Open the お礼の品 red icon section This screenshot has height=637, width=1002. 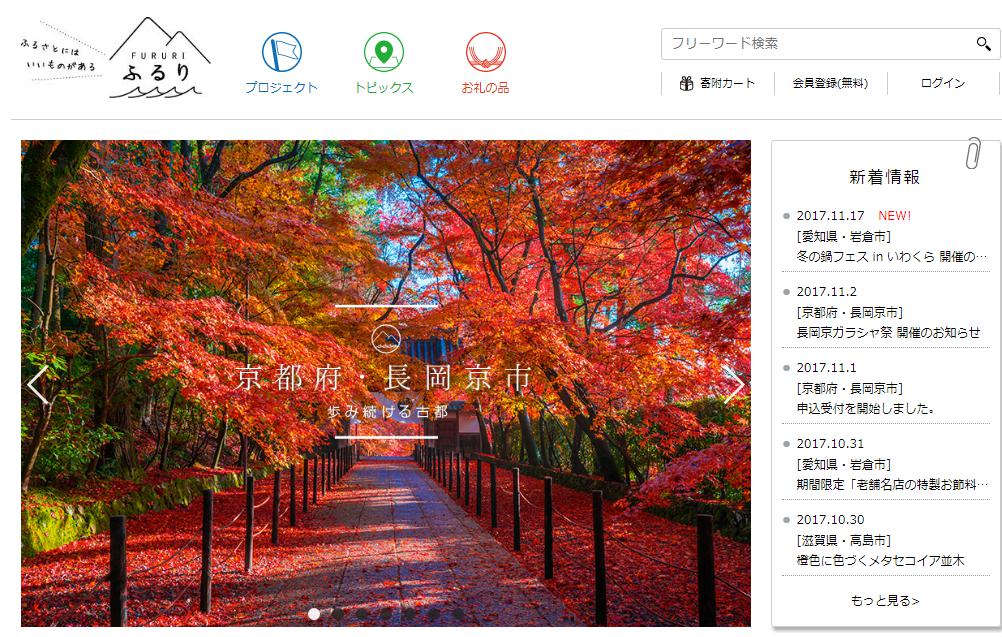click(x=486, y=63)
